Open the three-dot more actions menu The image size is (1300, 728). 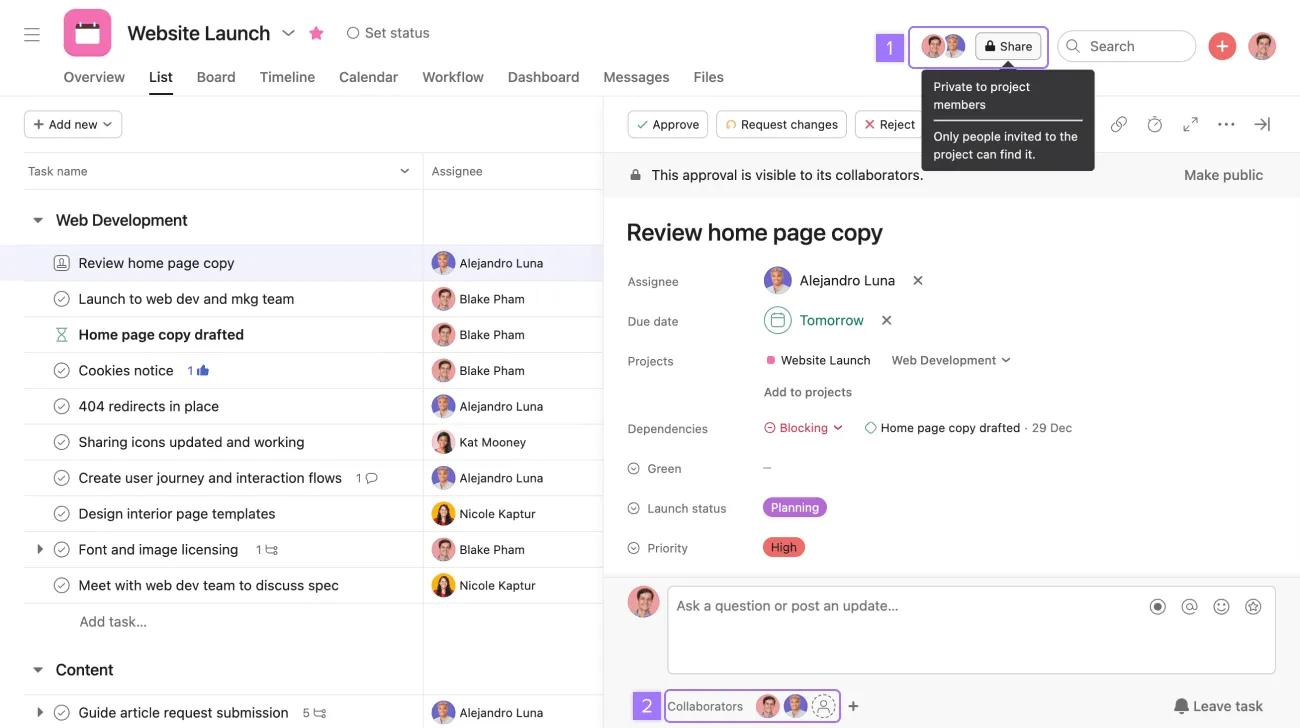point(1226,124)
